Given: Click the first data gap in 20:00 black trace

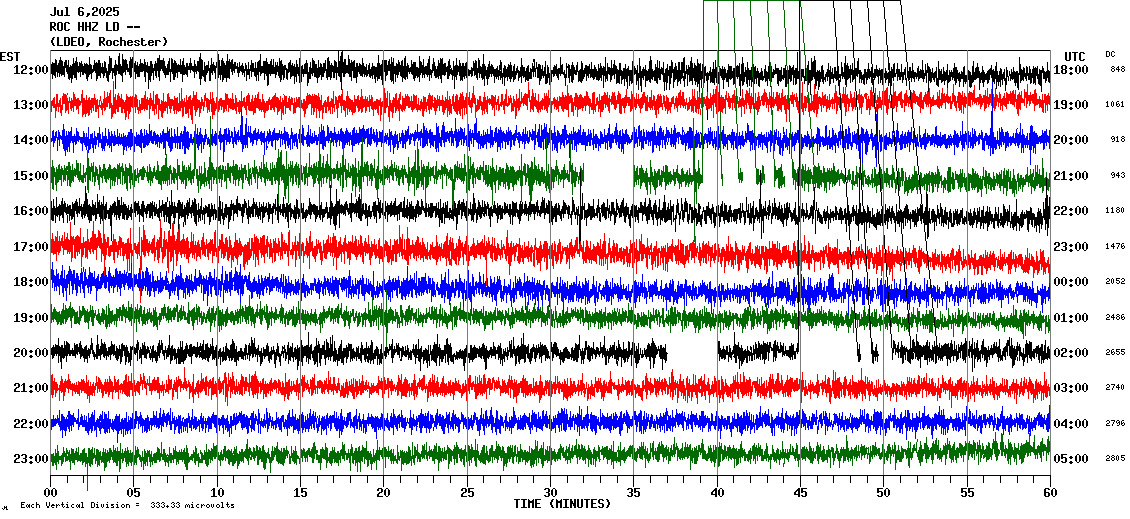Looking at the screenshot, I should 692,352.
